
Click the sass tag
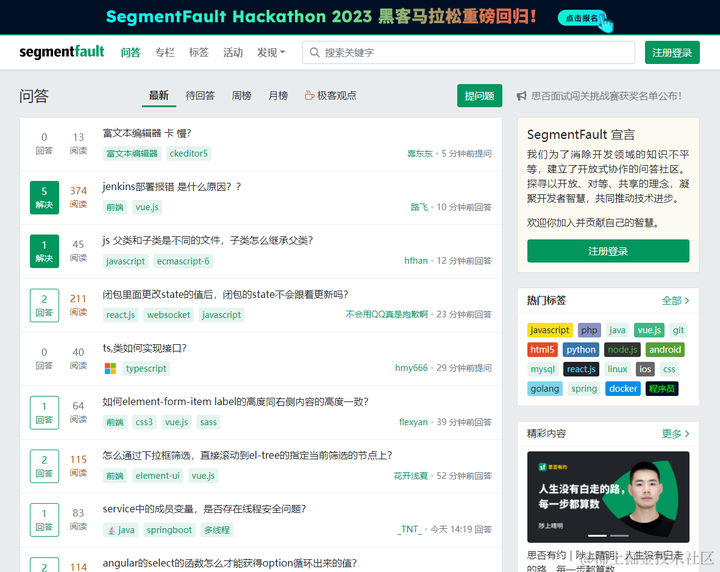point(208,422)
